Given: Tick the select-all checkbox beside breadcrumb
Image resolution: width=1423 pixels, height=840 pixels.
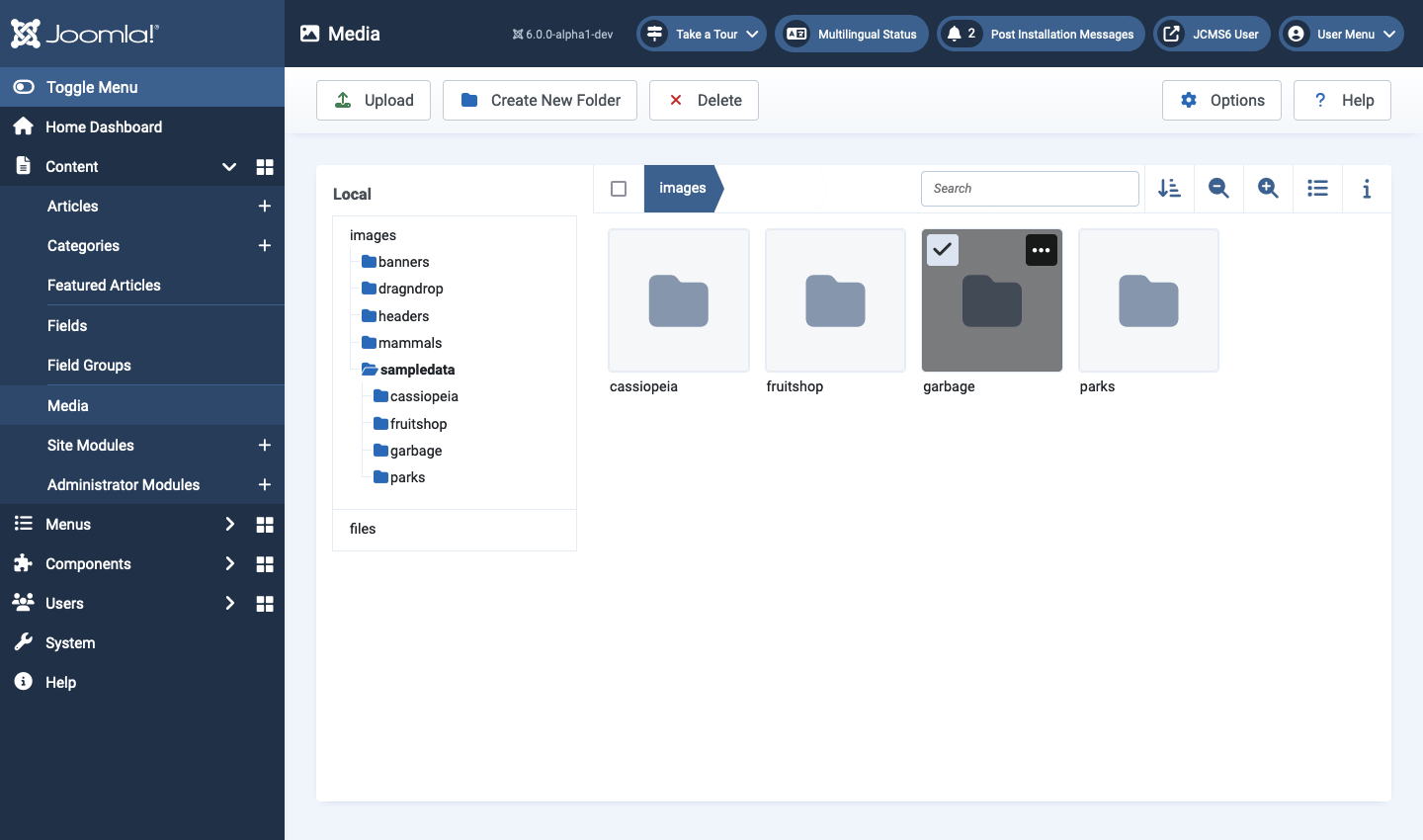Looking at the screenshot, I should point(619,189).
